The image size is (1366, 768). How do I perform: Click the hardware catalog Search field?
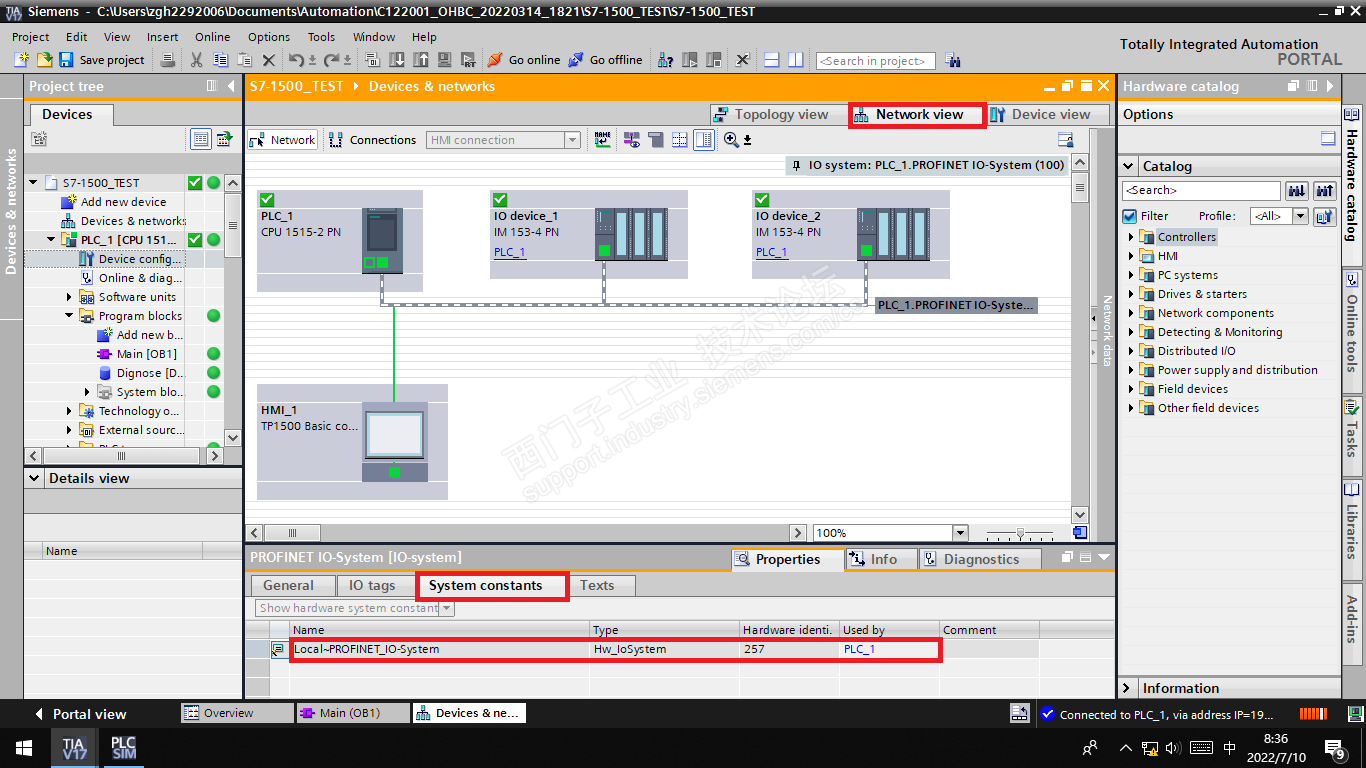click(1200, 190)
